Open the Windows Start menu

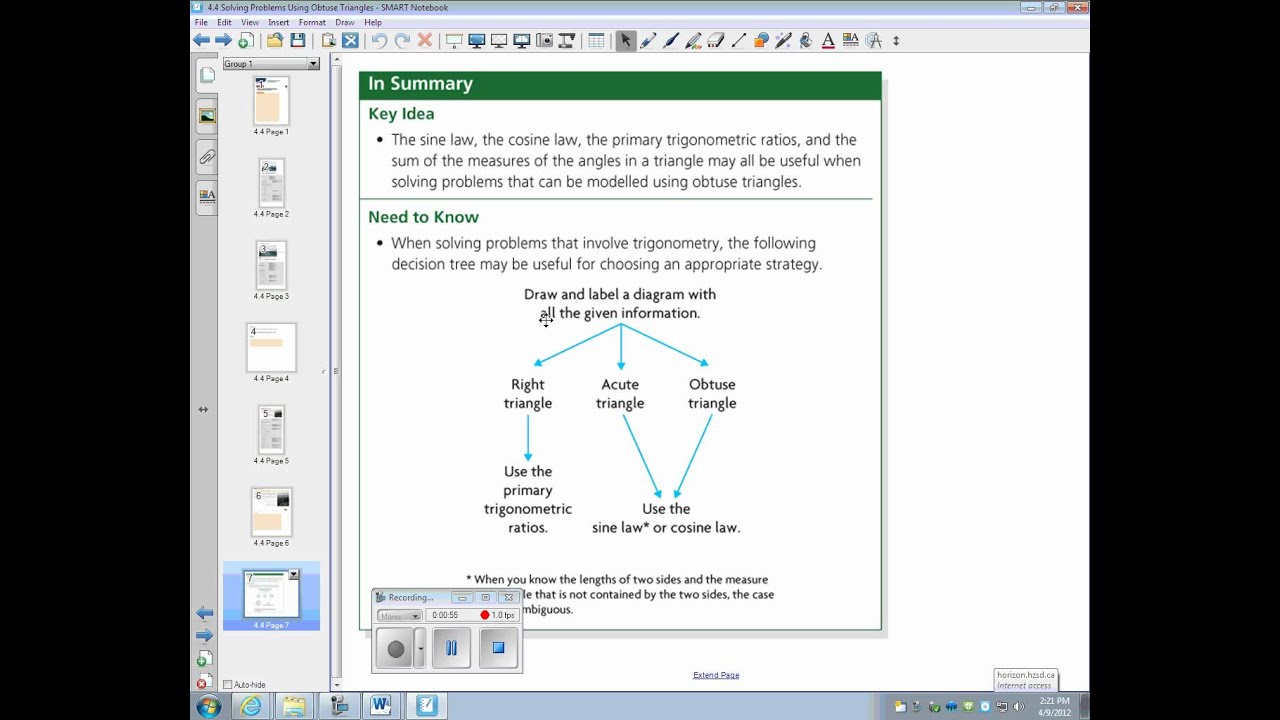[209, 707]
